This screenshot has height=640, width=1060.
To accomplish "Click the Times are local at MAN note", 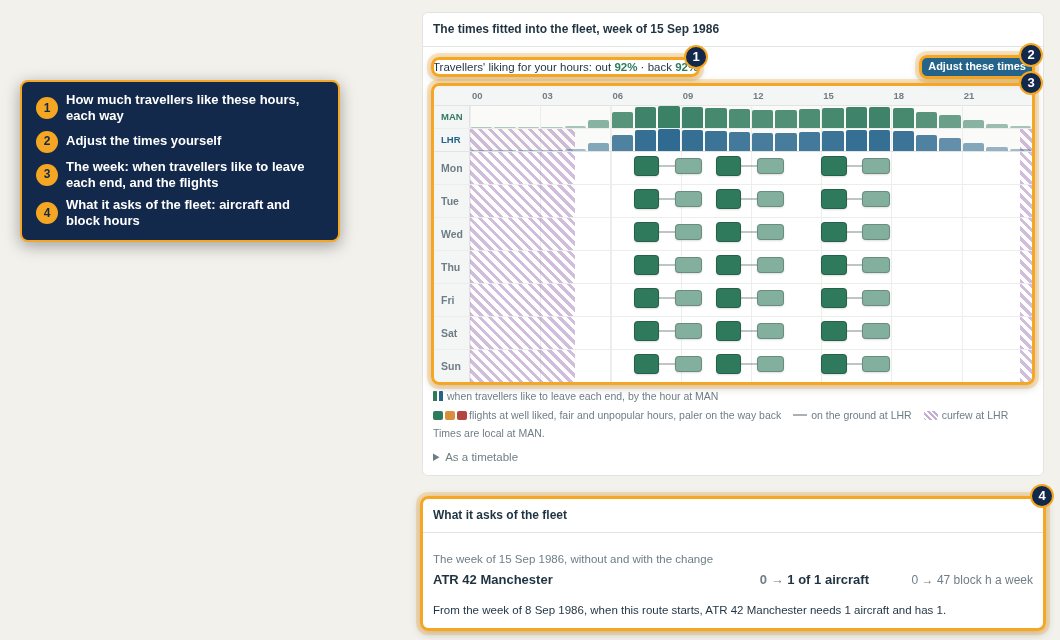I will pos(489,433).
